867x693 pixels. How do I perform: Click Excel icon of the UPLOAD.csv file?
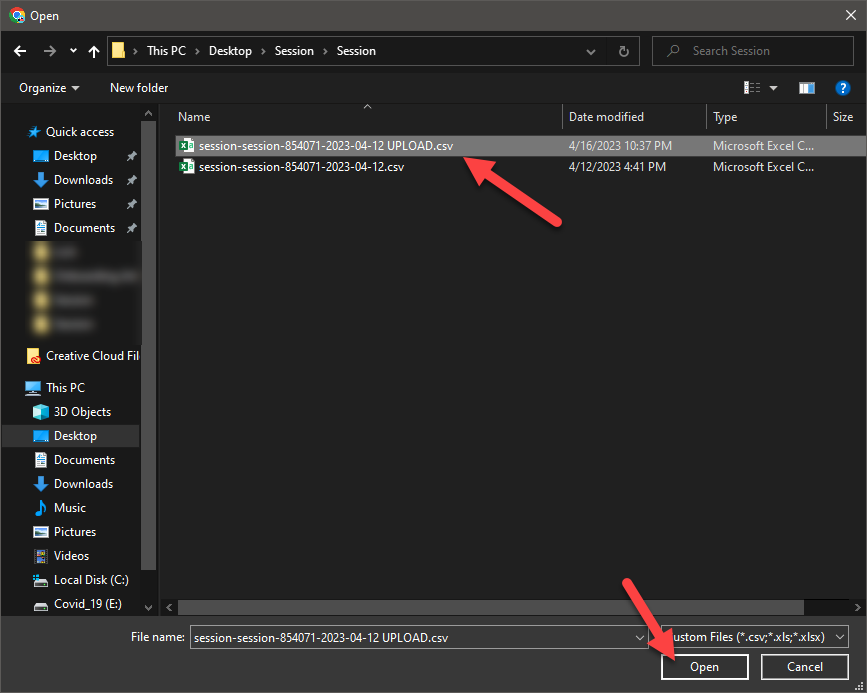tap(187, 145)
